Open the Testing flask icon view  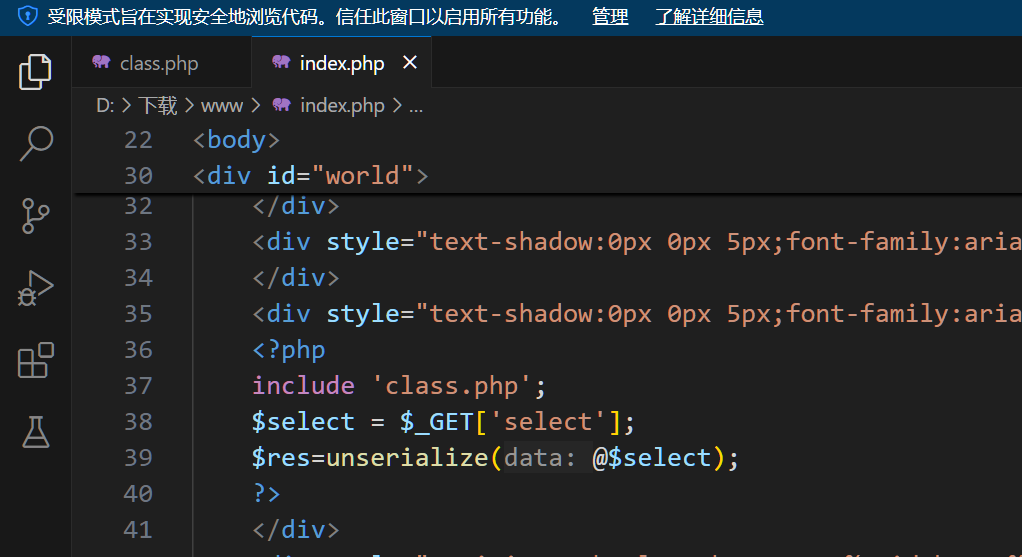(x=35, y=432)
